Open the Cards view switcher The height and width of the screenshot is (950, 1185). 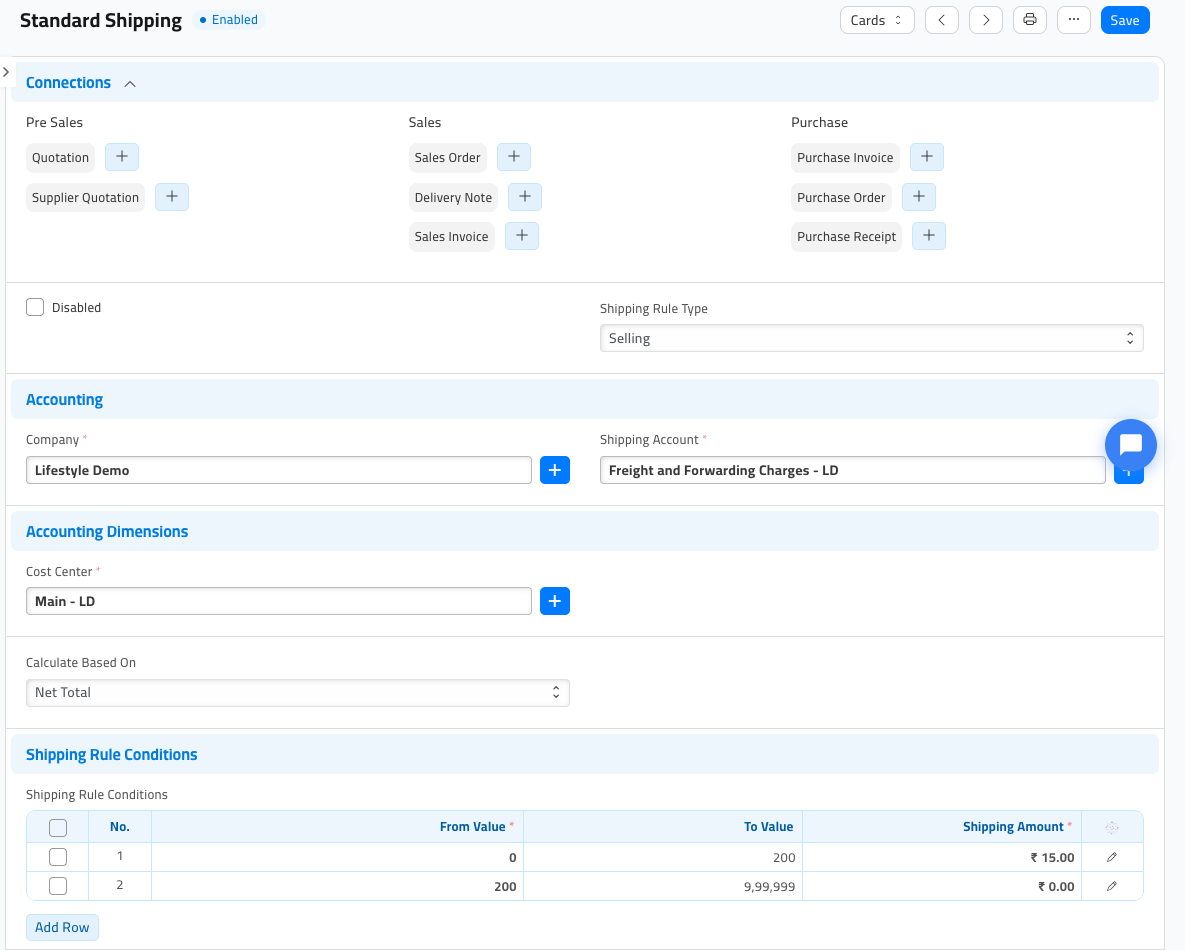[x=877, y=20]
